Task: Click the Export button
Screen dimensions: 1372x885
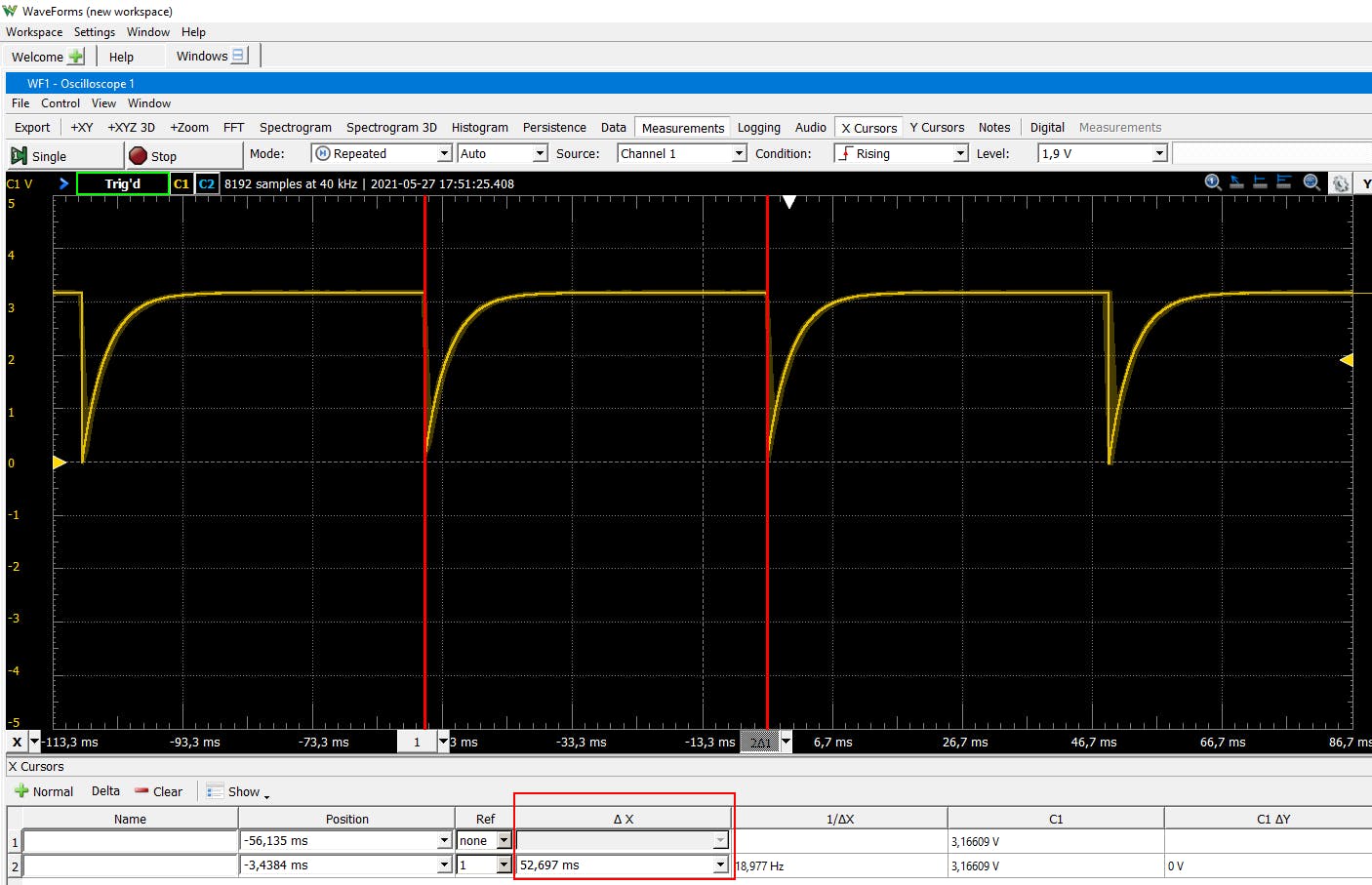Action: click(32, 128)
